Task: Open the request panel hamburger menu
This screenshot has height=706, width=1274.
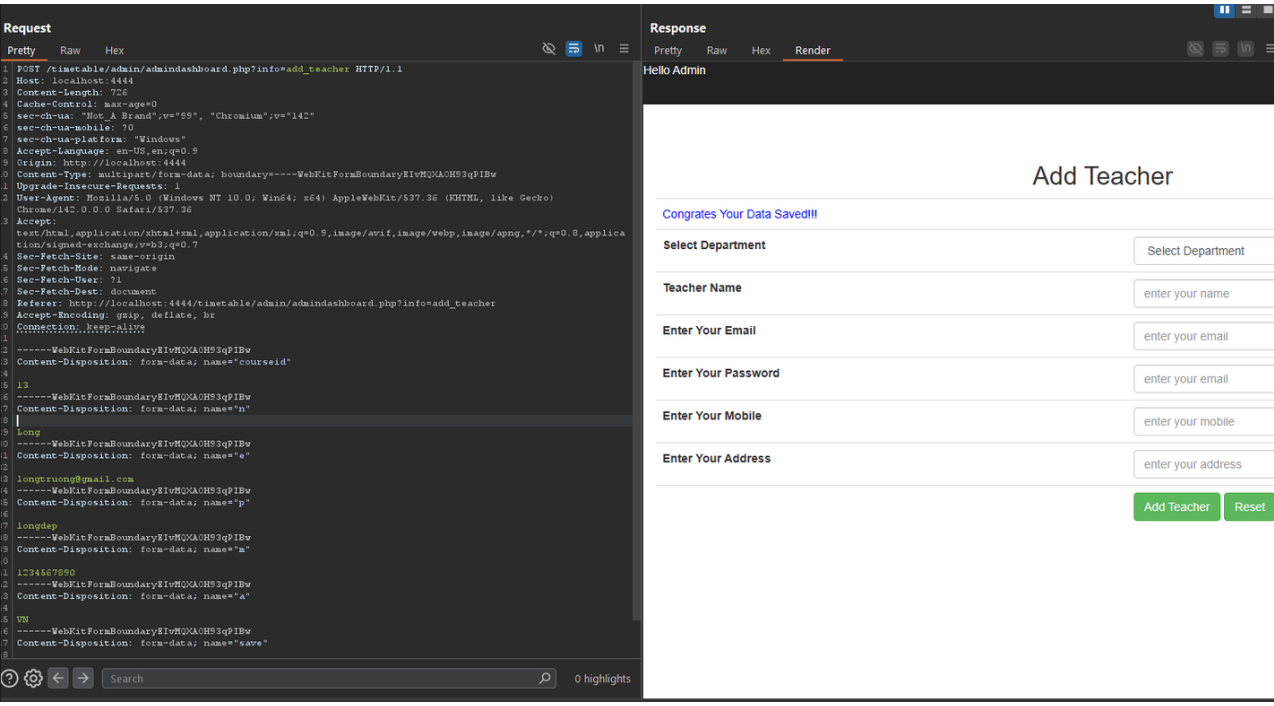Action: pos(624,49)
